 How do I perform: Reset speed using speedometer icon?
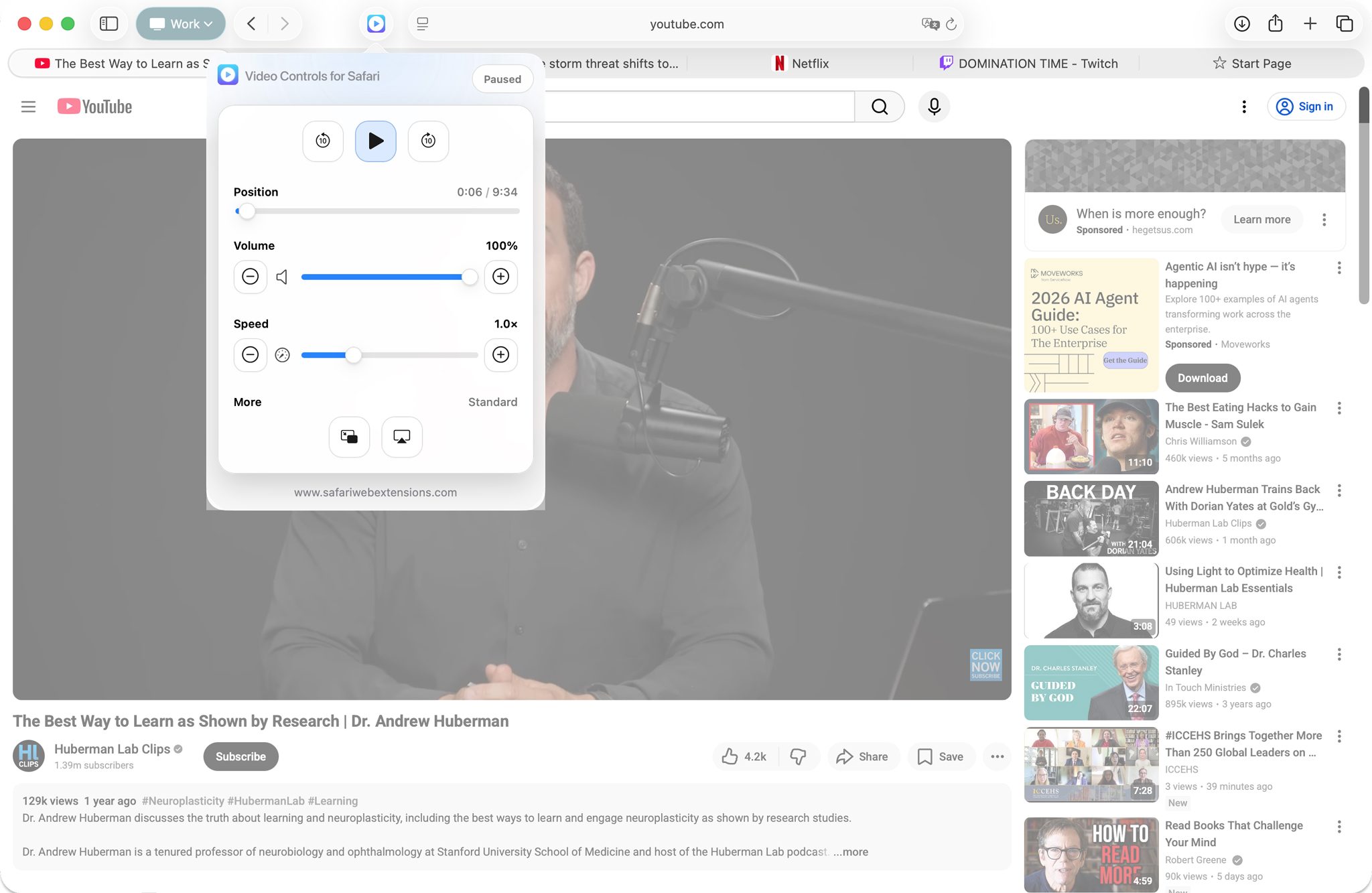point(282,355)
